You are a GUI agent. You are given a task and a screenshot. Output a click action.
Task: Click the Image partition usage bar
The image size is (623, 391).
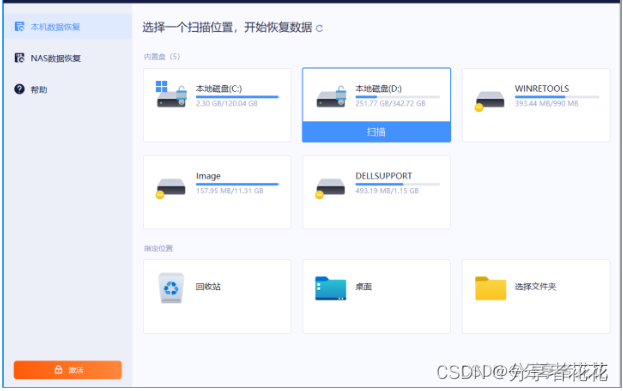pos(237,184)
